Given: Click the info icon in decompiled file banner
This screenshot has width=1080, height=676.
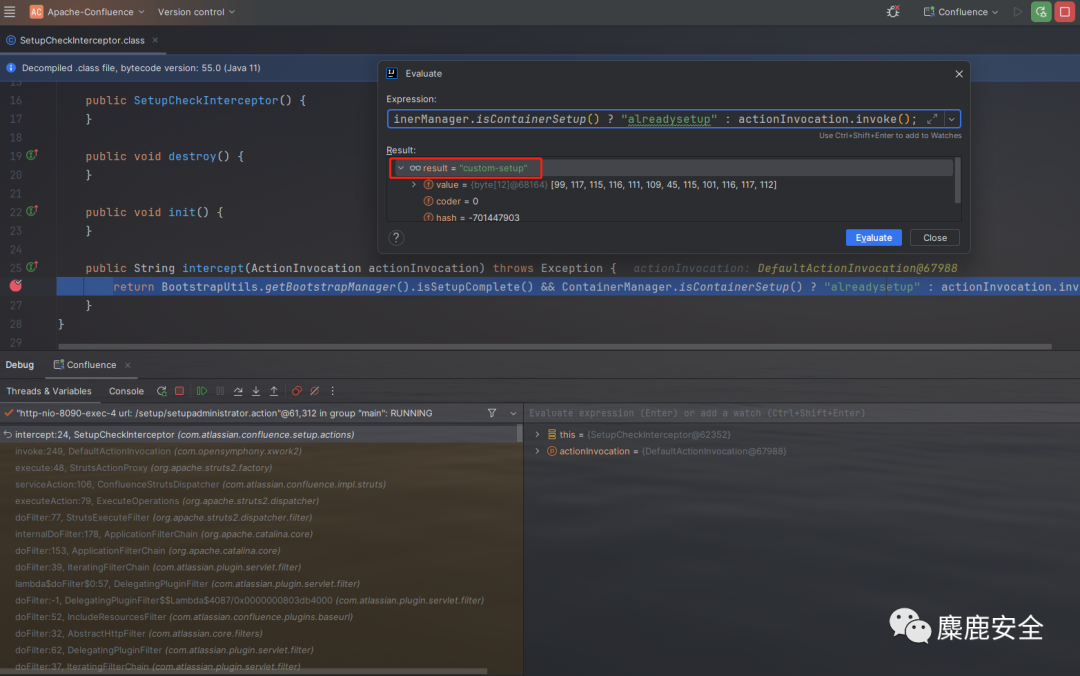Looking at the screenshot, I should 11,68.
